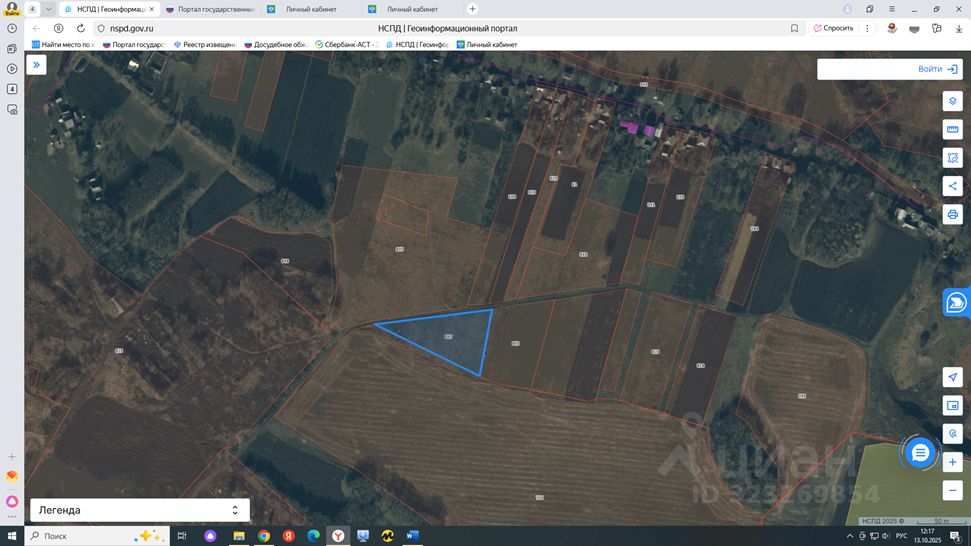971x546 pixels.
Task: Switch the РУС keyboard language indicator
Action: tap(902, 536)
